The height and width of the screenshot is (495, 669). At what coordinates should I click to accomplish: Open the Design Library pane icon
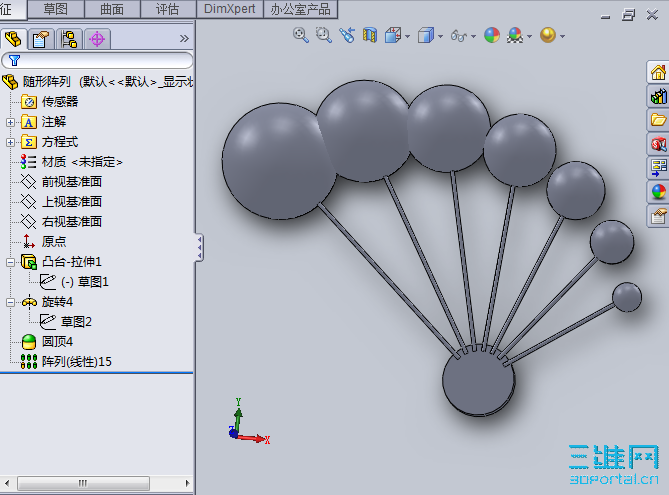click(658, 96)
